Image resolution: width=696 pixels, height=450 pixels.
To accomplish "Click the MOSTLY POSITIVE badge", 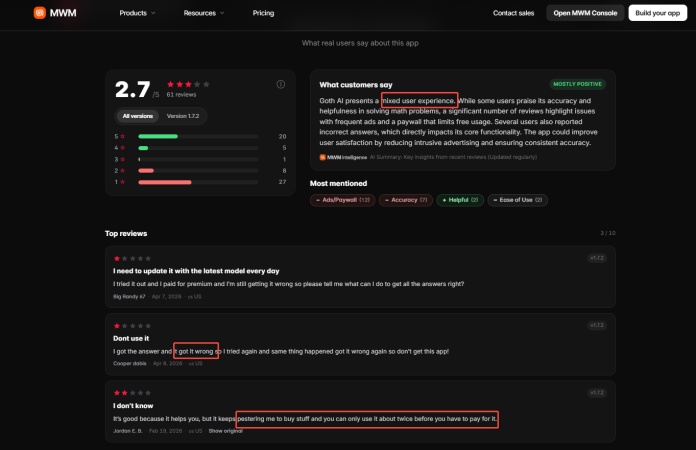I will [577, 84].
